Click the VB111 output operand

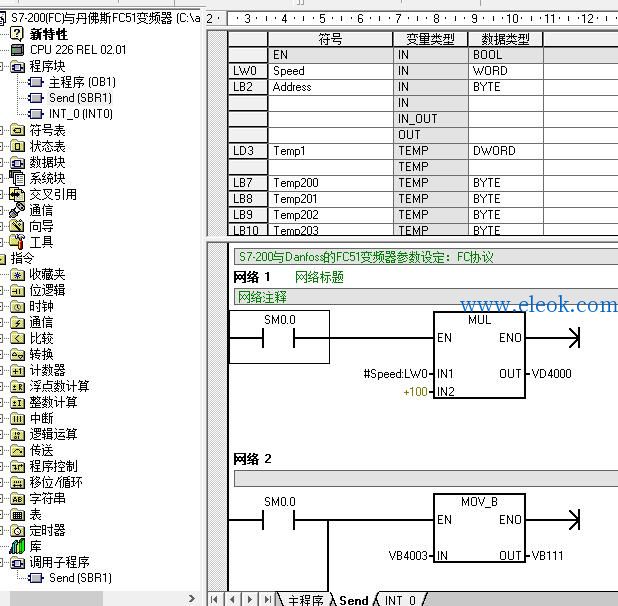(547, 556)
